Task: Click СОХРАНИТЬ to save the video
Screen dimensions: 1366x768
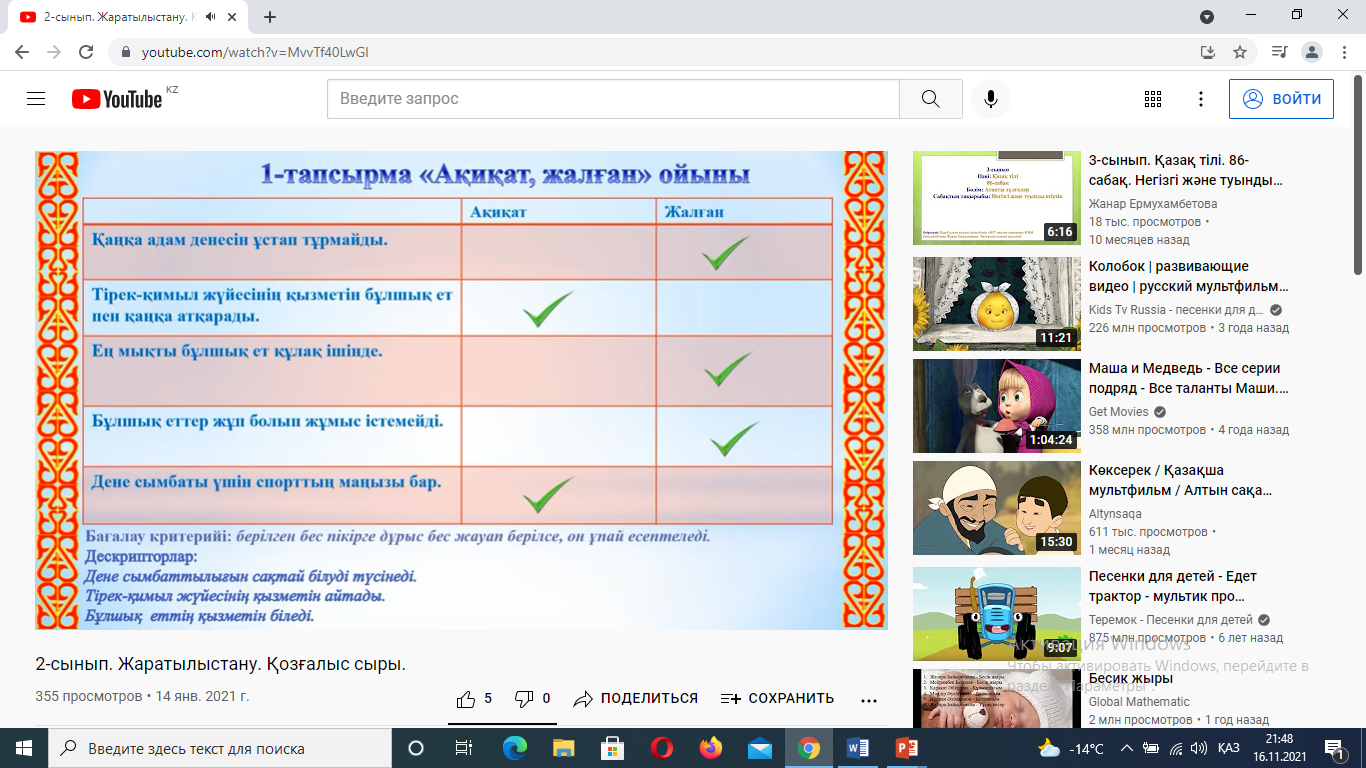Action: pyautogui.click(x=777, y=699)
